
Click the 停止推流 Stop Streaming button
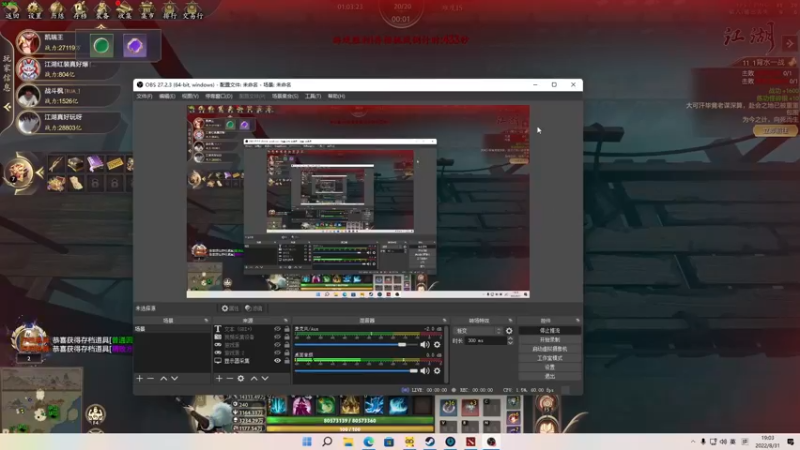coord(549,331)
